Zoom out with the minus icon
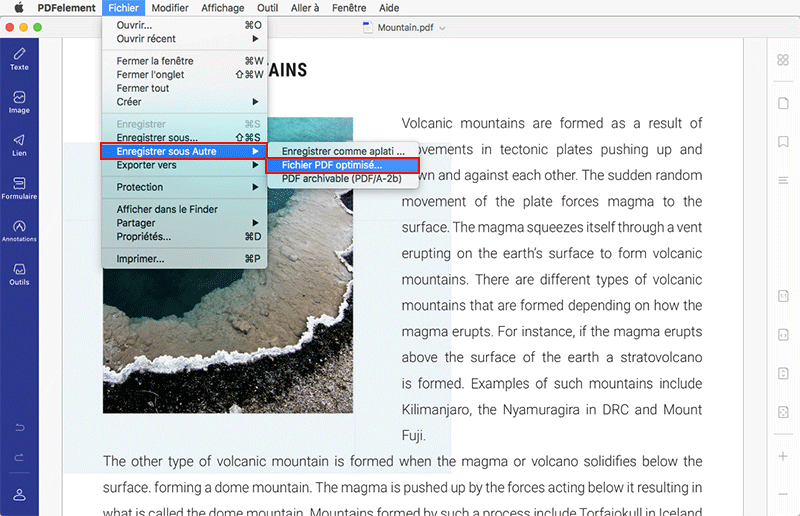The image size is (800, 516). pyautogui.click(x=783, y=494)
